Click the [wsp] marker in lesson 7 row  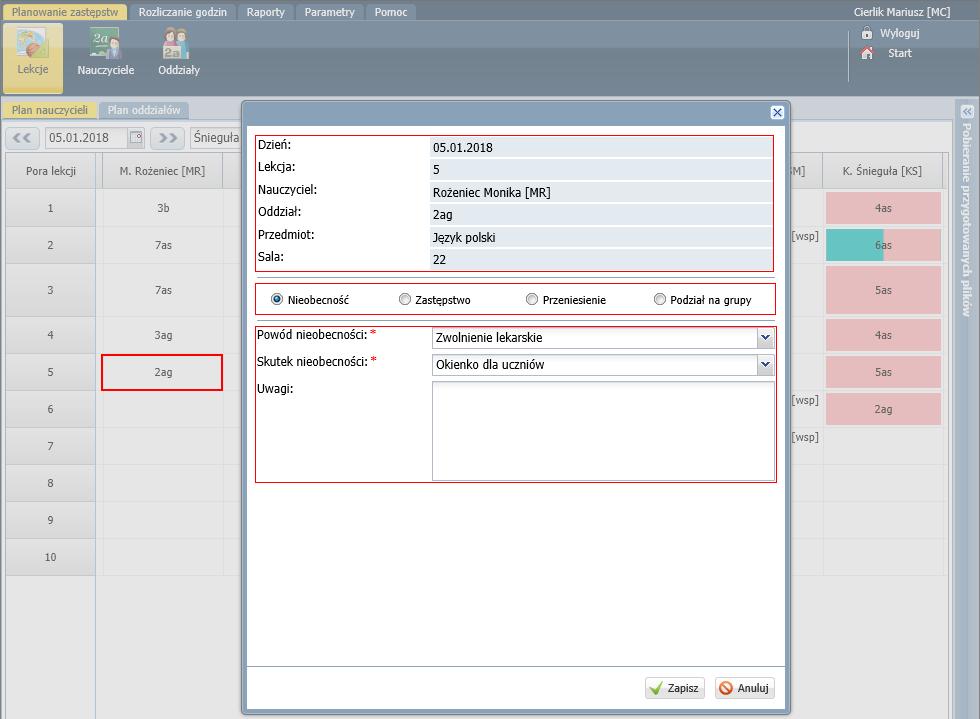[805, 437]
